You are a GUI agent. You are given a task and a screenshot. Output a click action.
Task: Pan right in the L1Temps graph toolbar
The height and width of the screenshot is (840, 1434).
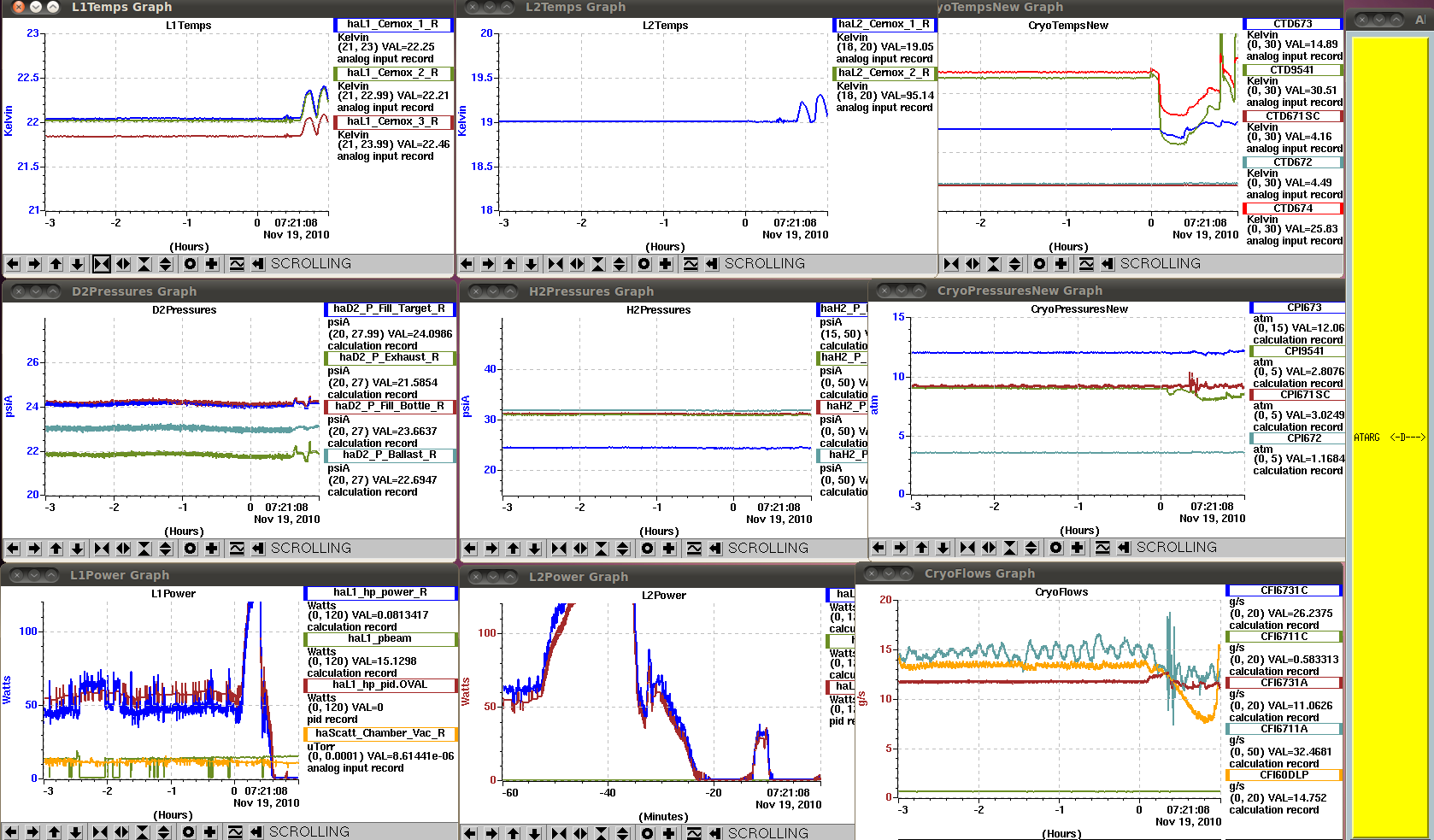tap(34, 264)
